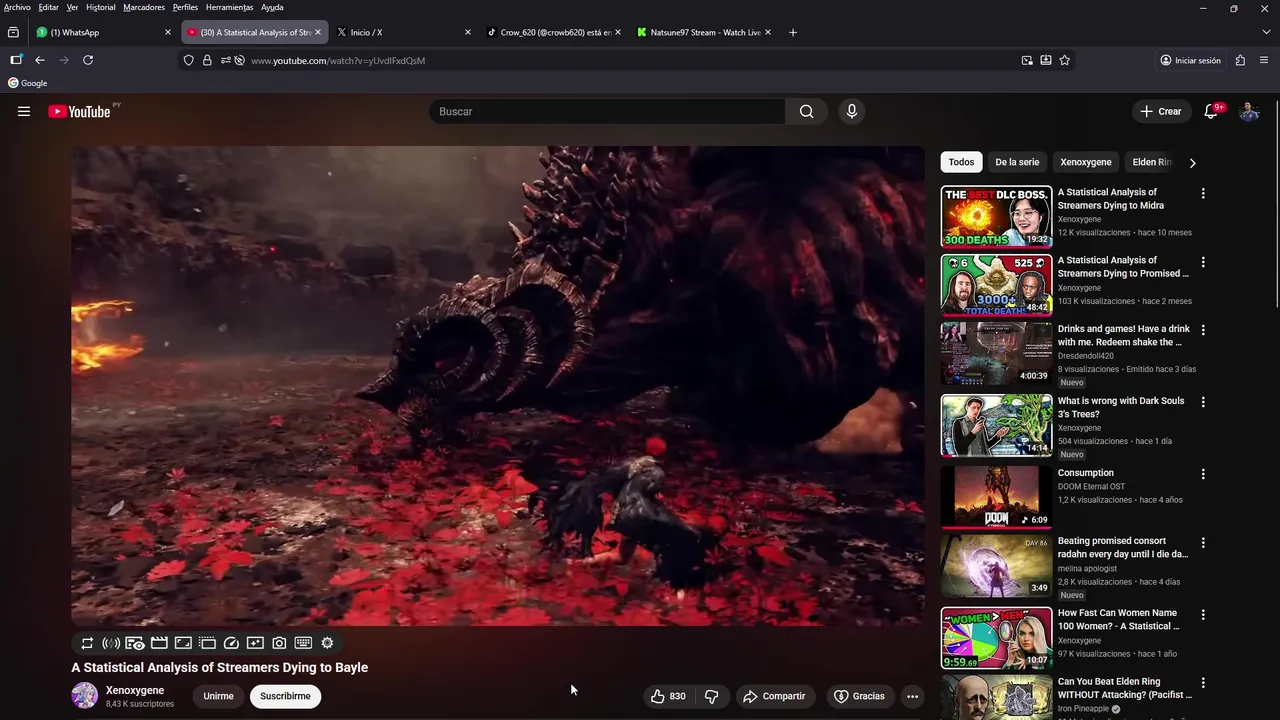This screenshot has height=720, width=1280.
Task: Open playback speed gauge icon
Action: 231,643
